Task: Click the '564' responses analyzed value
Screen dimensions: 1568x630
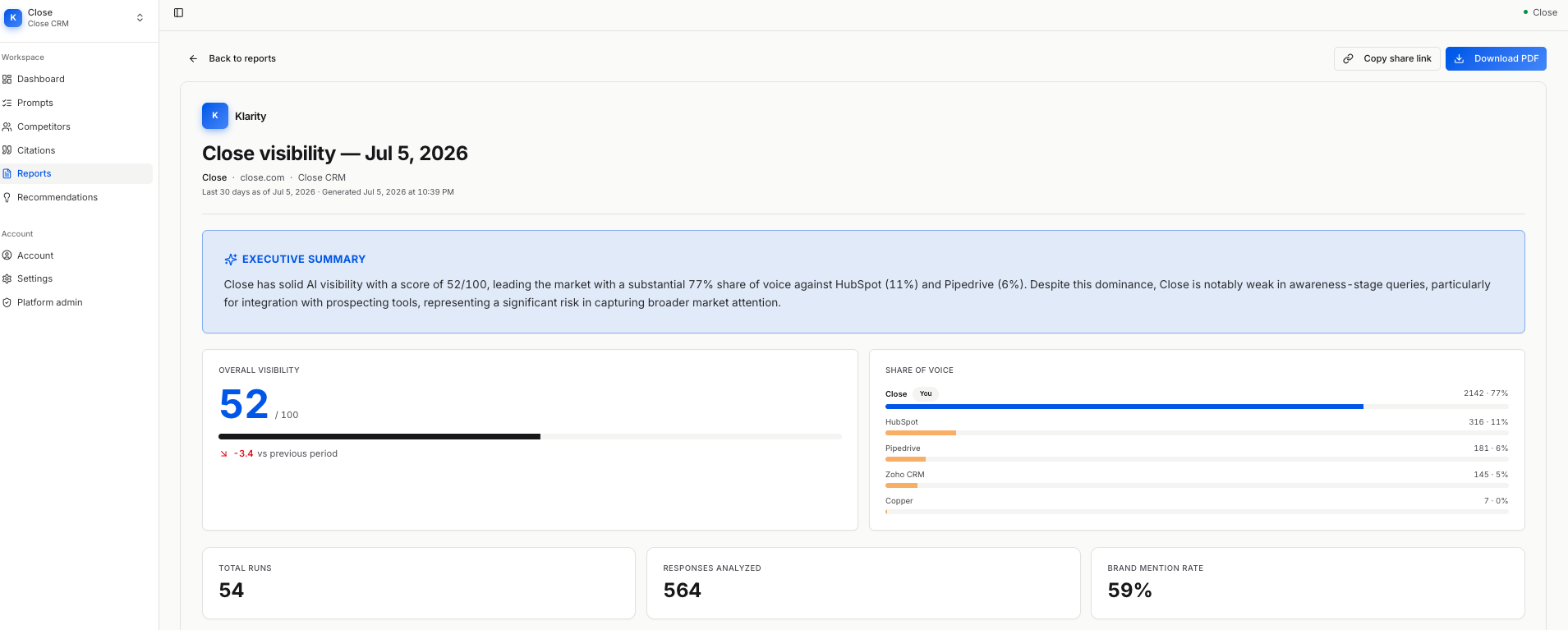Action: (683, 591)
